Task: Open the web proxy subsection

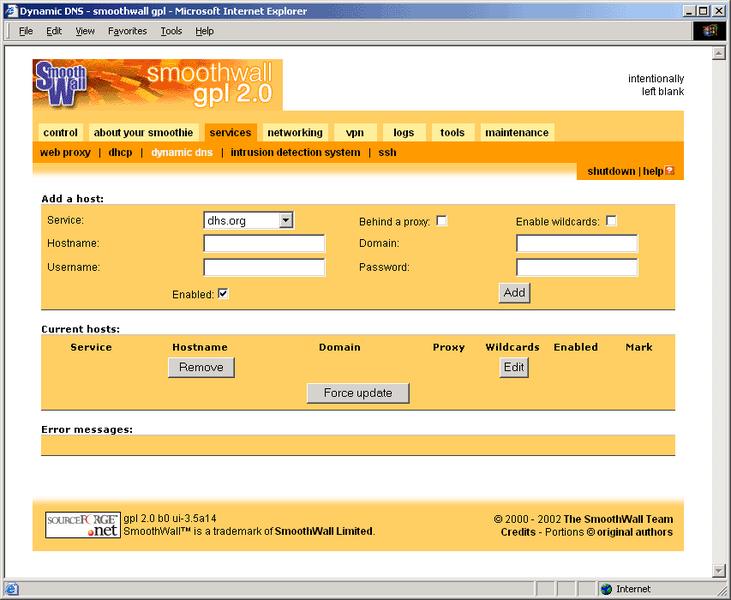Action: coord(65,152)
